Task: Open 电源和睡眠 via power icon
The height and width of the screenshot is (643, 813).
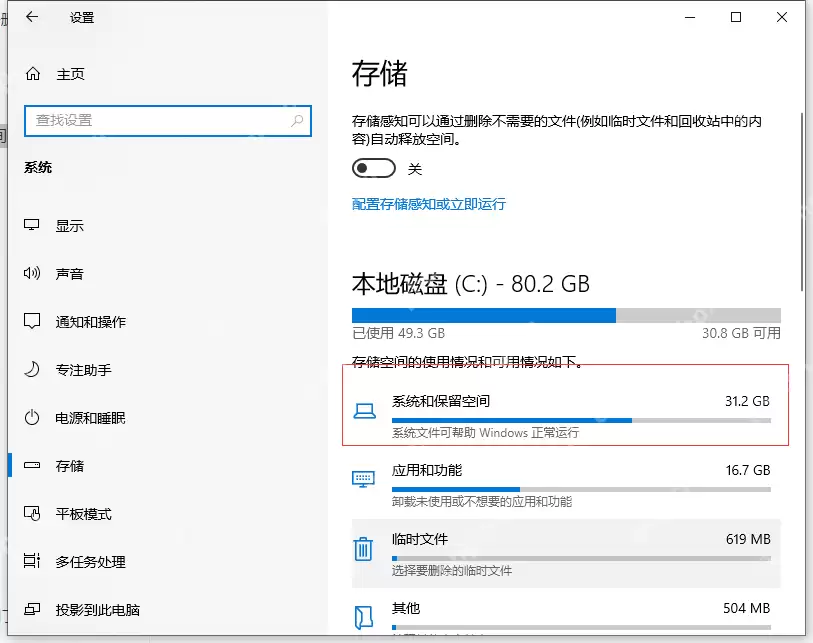Action: [x=30, y=418]
